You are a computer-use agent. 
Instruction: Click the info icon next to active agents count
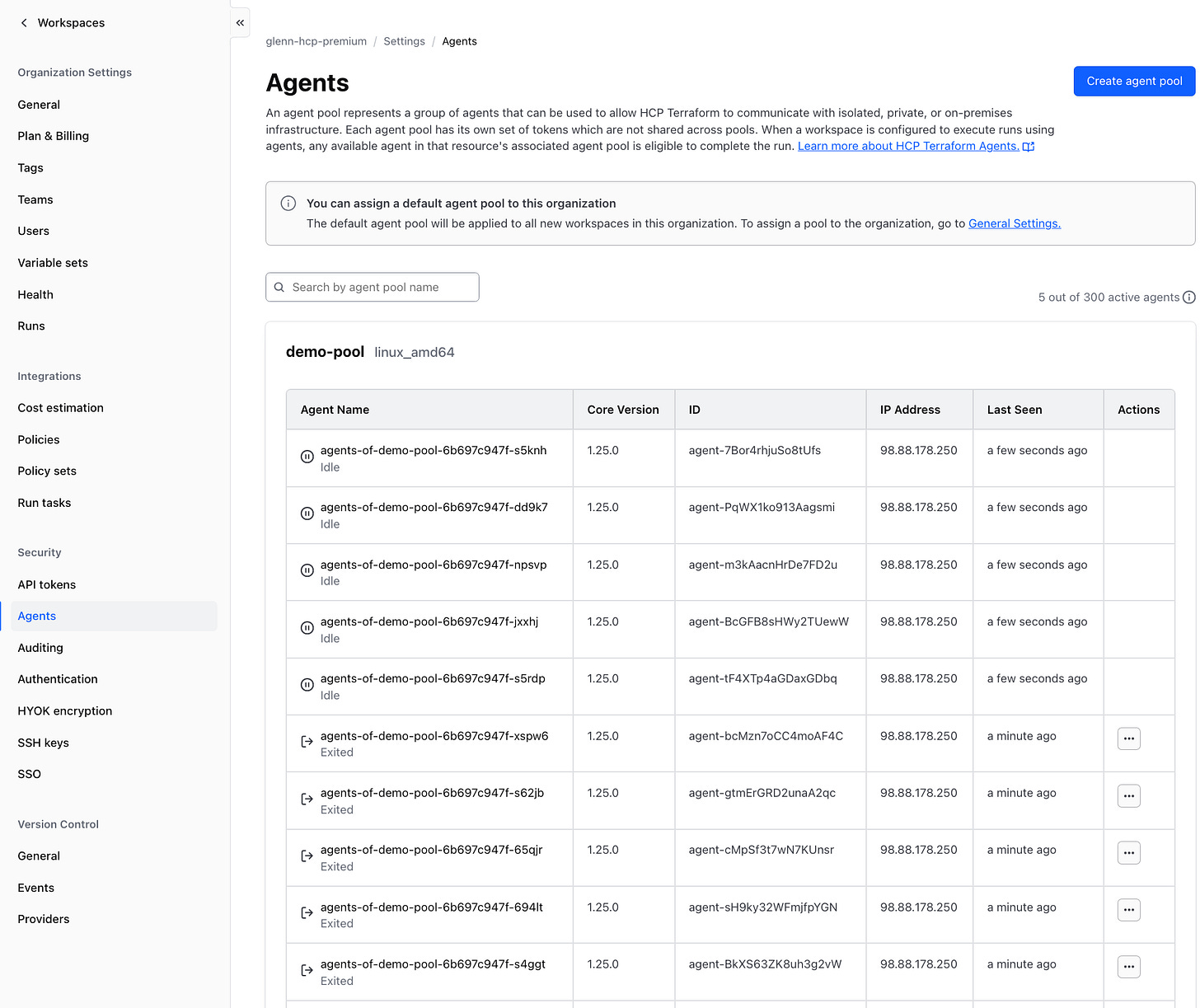click(x=1188, y=297)
